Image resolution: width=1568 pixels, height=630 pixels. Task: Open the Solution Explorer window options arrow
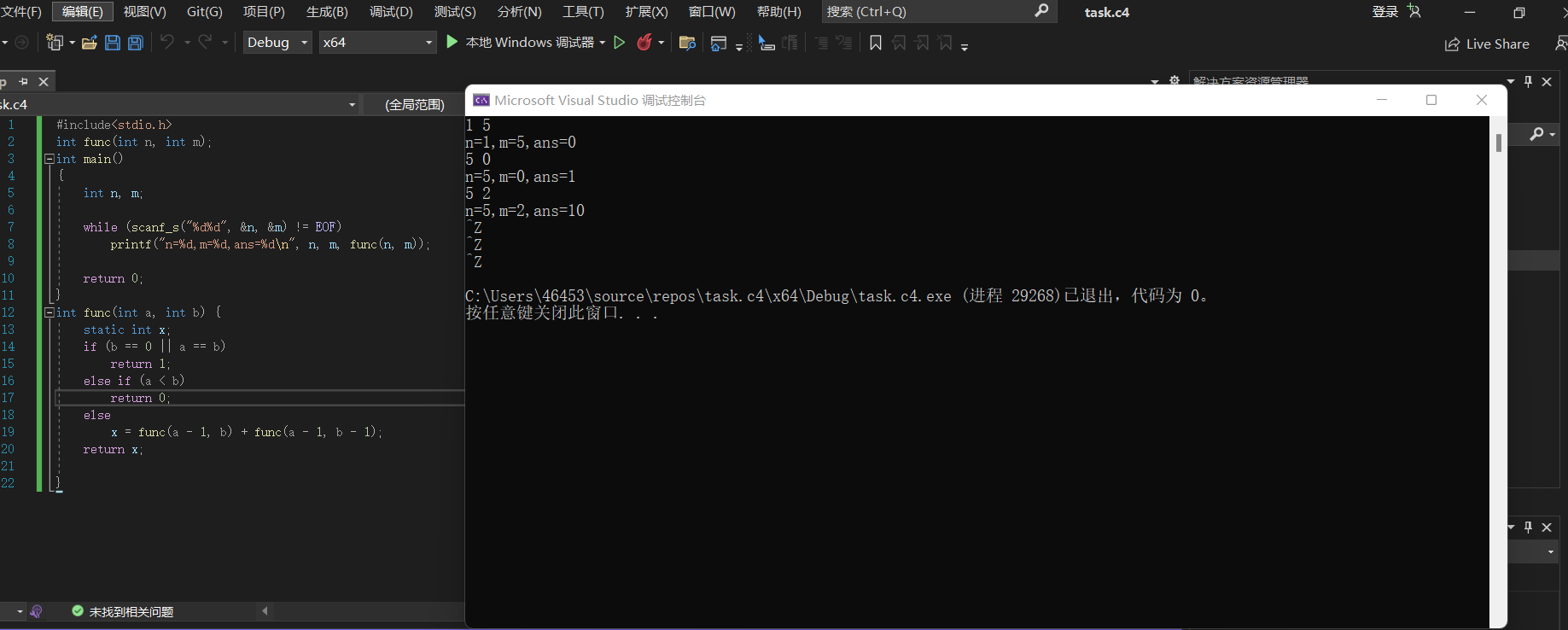[x=1511, y=82]
